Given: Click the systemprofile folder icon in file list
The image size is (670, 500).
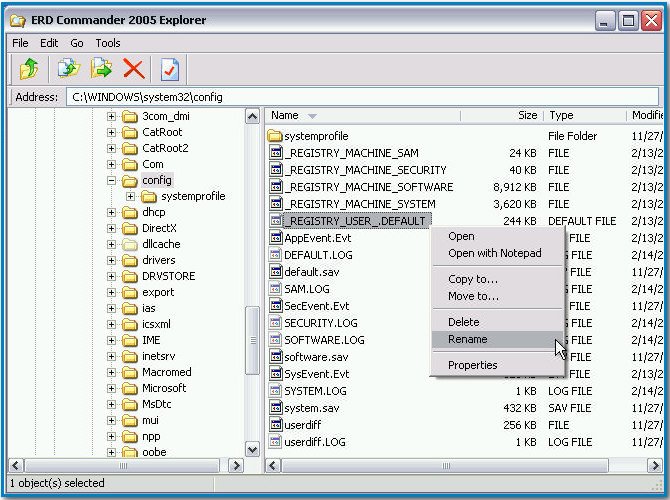Looking at the screenshot, I should coord(276,136).
